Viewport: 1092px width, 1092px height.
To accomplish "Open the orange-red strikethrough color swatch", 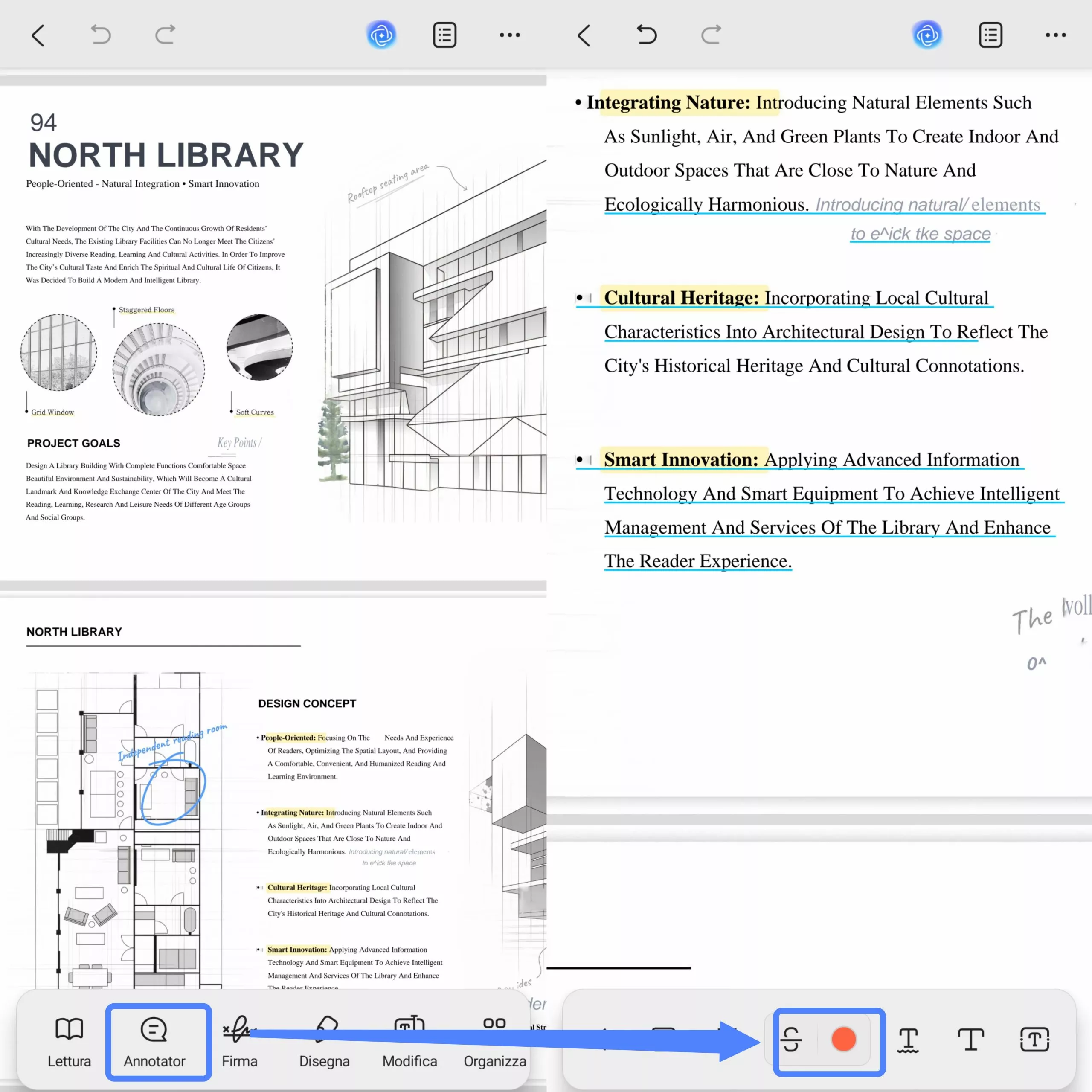I will [843, 1040].
